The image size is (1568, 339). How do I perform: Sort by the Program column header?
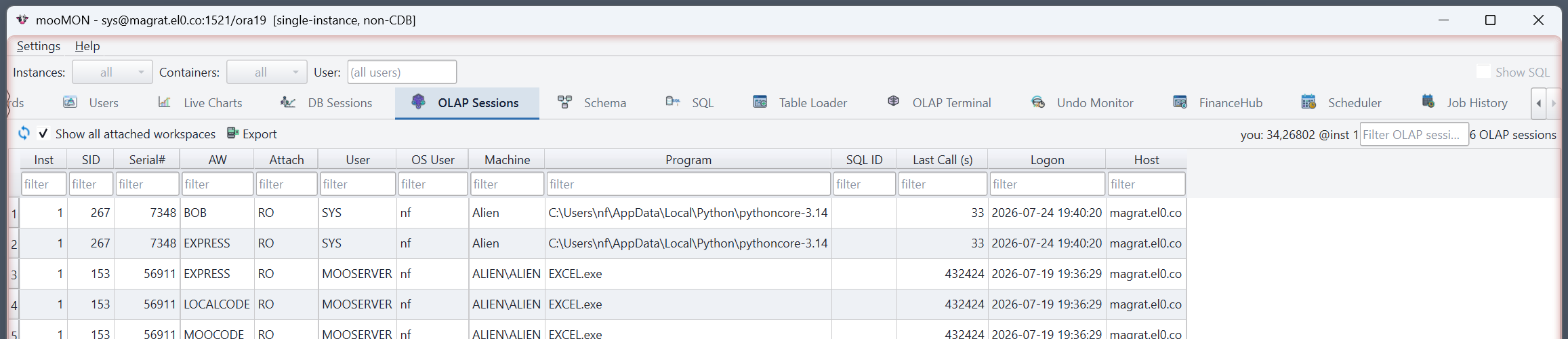coord(688,159)
